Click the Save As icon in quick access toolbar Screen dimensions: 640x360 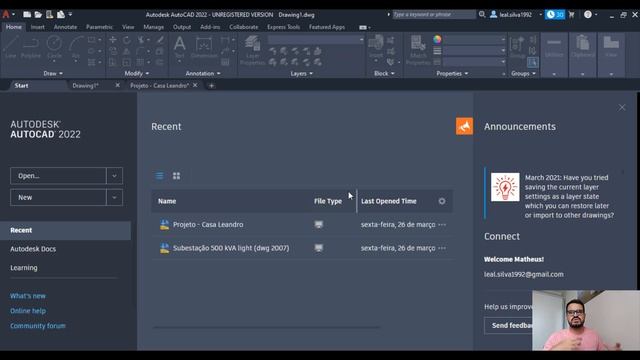point(60,14)
